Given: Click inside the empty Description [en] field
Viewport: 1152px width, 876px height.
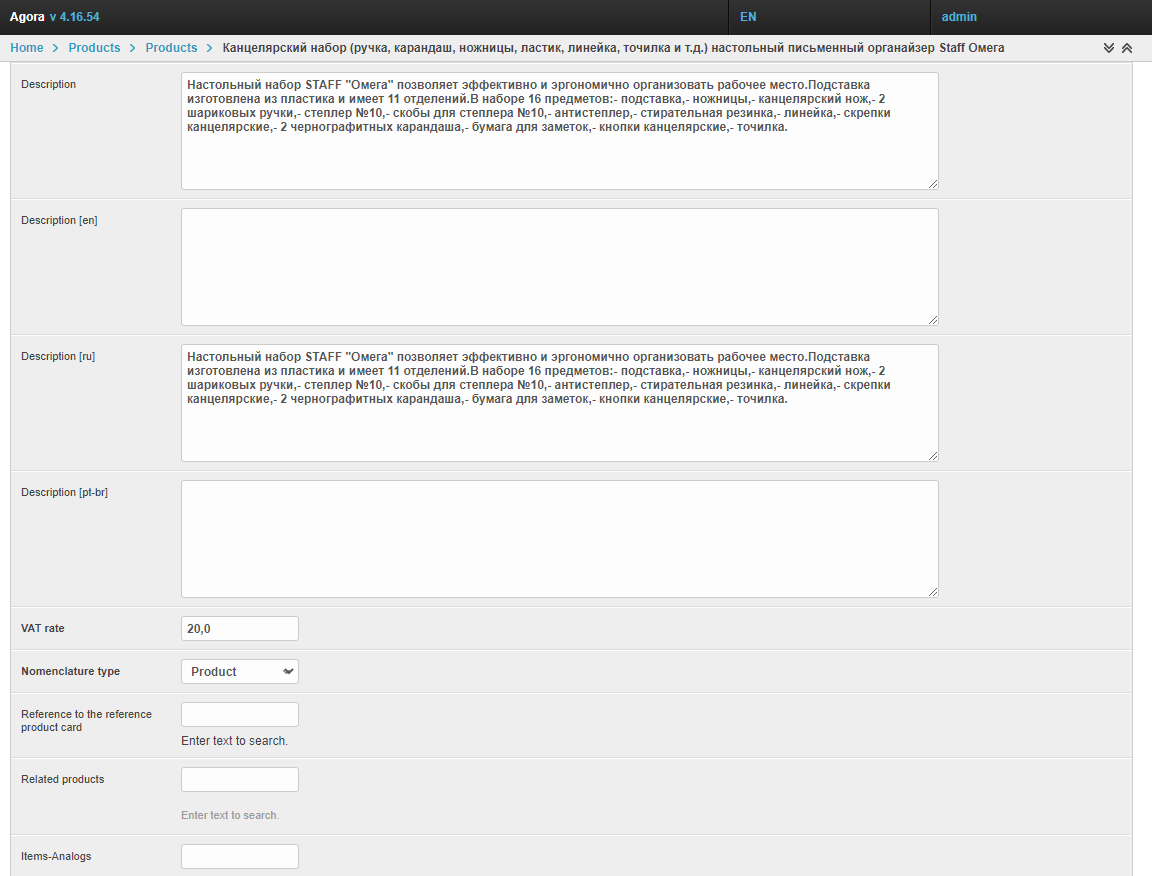Looking at the screenshot, I should point(559,267).
